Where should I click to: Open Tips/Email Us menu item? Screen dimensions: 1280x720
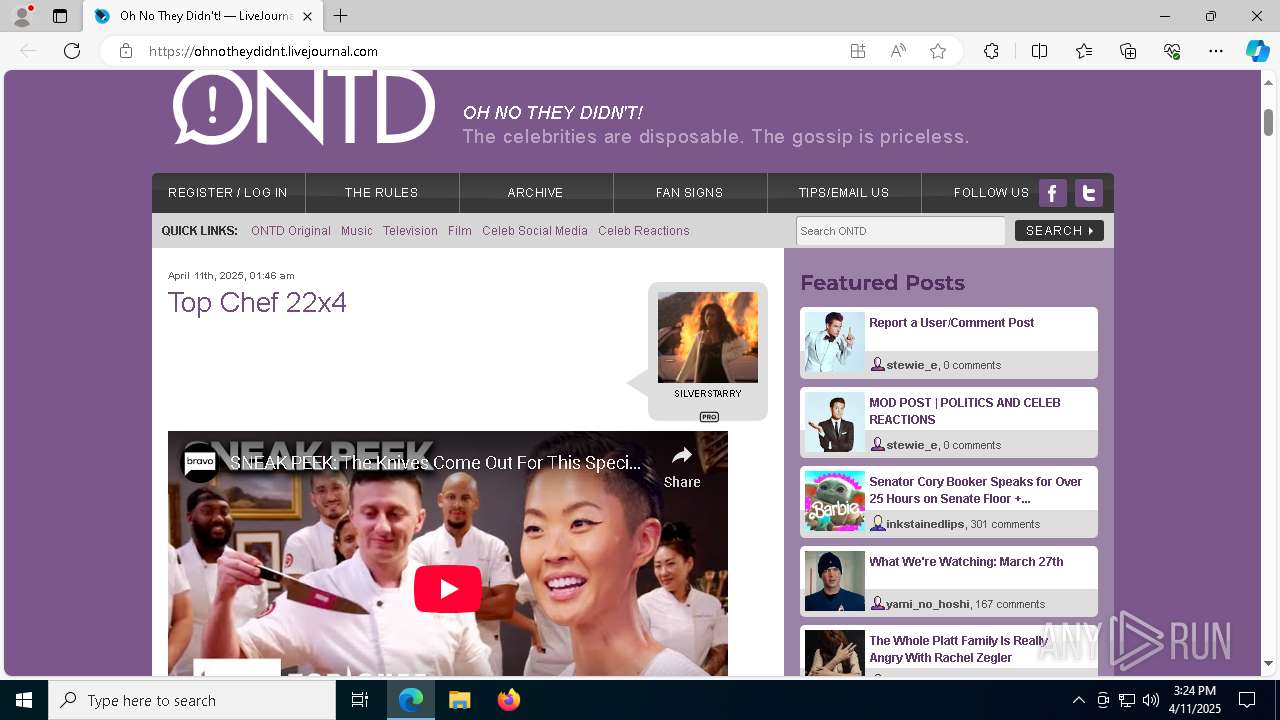coord(844,193)
